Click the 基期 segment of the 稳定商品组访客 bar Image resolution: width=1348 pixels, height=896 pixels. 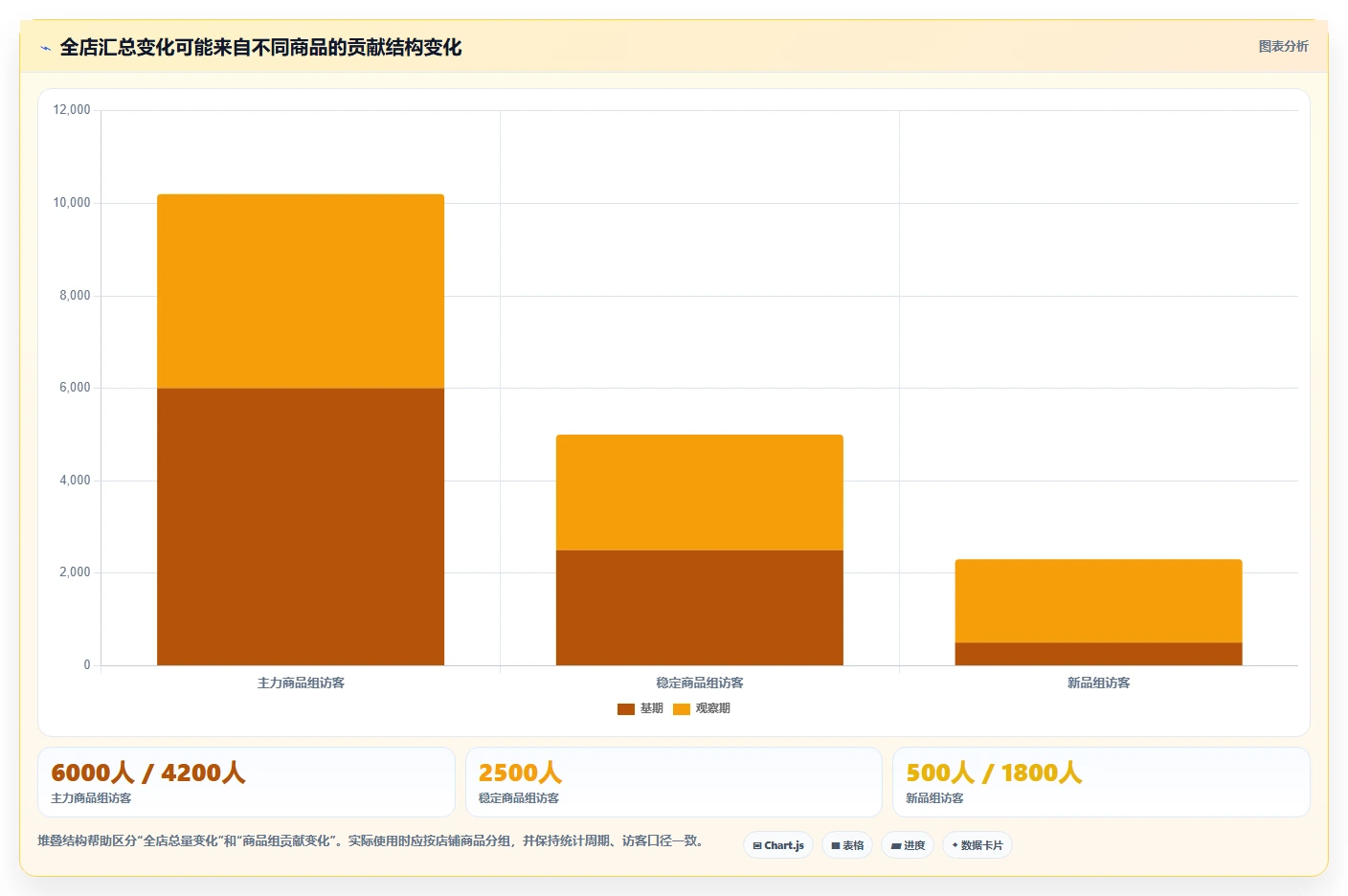(x=700, y=608)
